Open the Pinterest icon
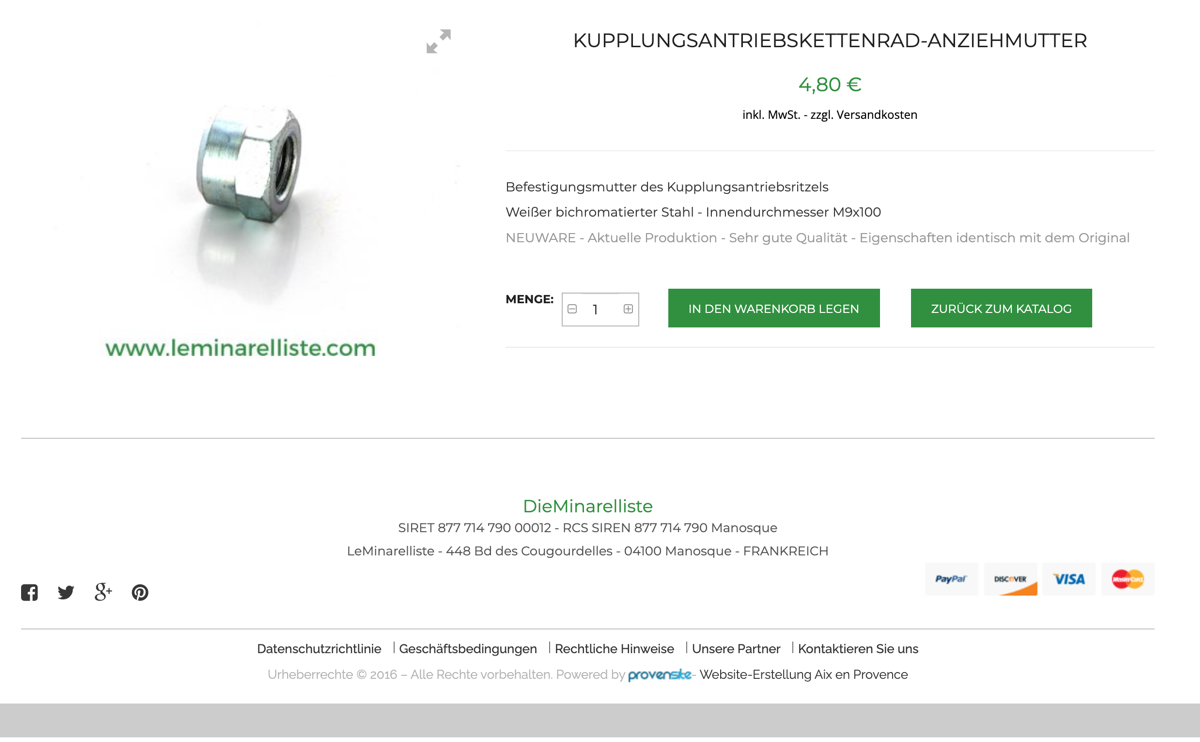 click(140, 592)
